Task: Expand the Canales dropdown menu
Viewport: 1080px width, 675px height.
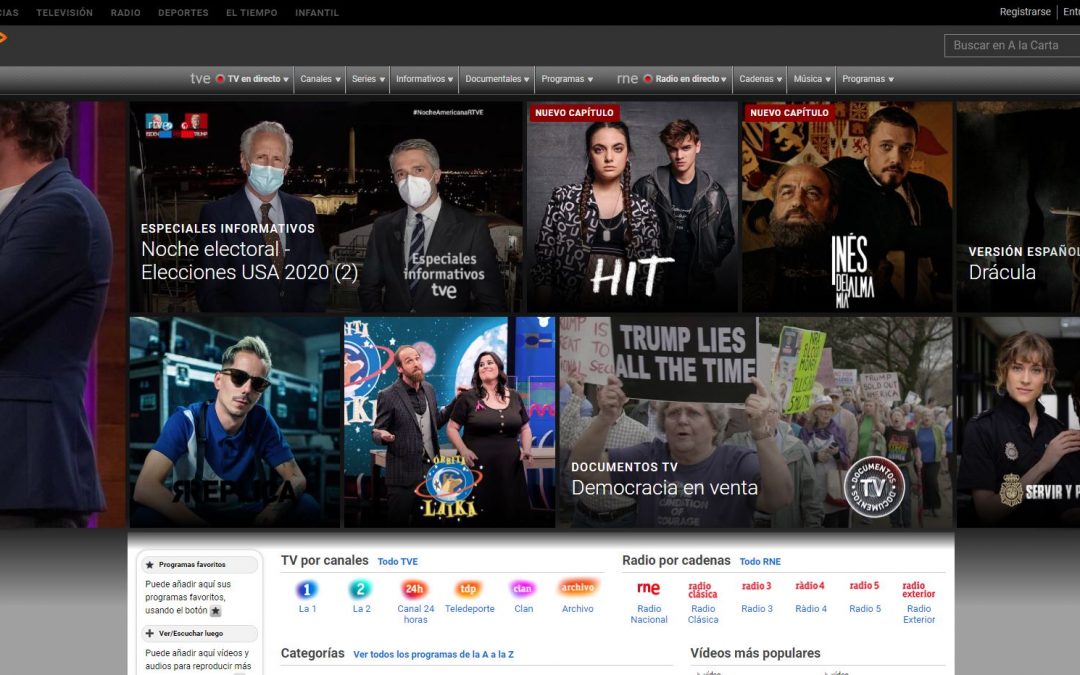Action: (320, 79)
